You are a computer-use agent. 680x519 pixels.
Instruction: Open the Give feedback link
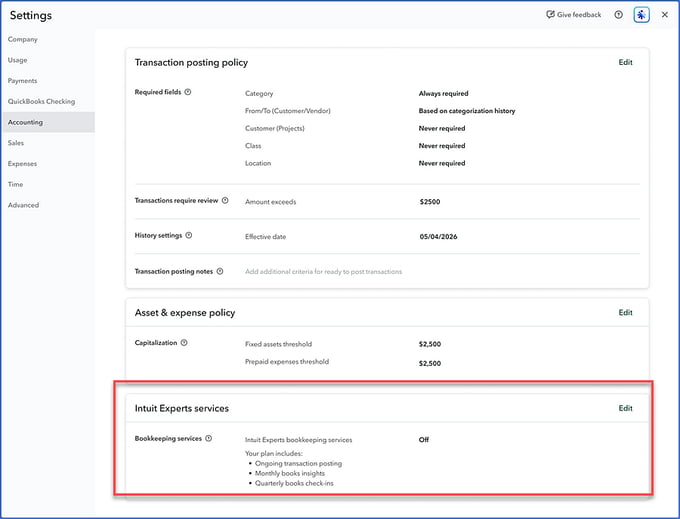[x=573, y=15]
